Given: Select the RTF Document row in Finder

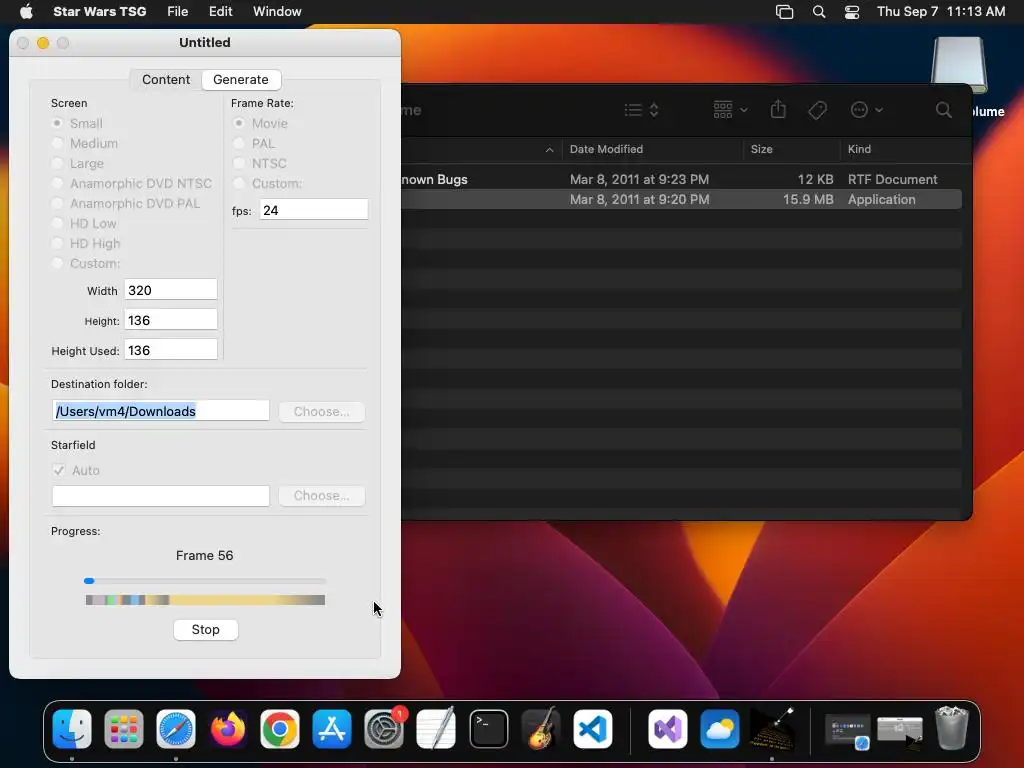Looking at the screenshot, I should click(681, 179).
